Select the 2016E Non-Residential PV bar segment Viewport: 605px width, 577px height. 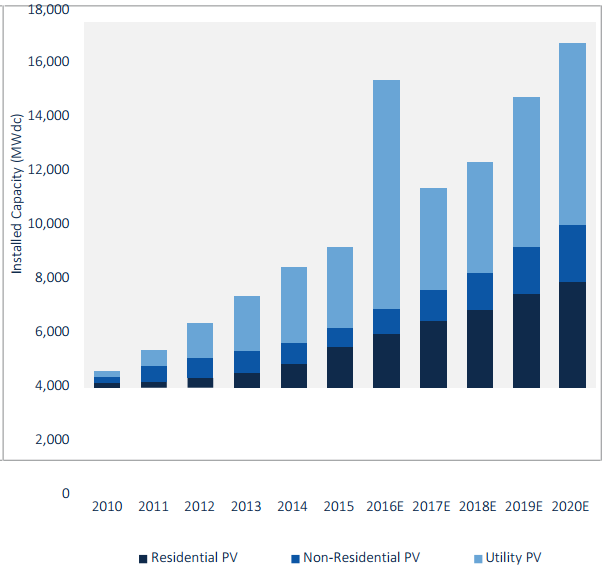(386, 321)
